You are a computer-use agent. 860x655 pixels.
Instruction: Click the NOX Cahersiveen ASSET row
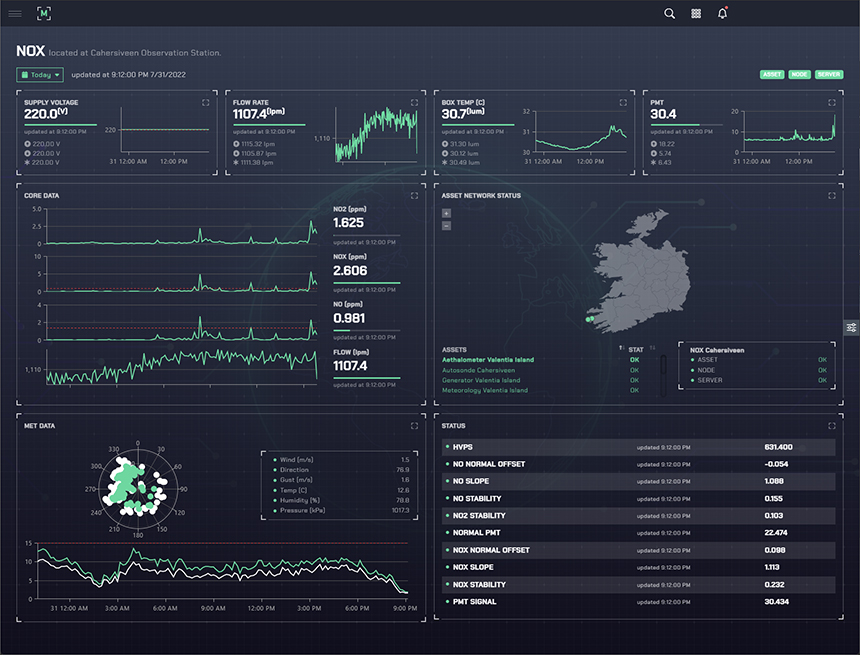click(x=759, y=360)
